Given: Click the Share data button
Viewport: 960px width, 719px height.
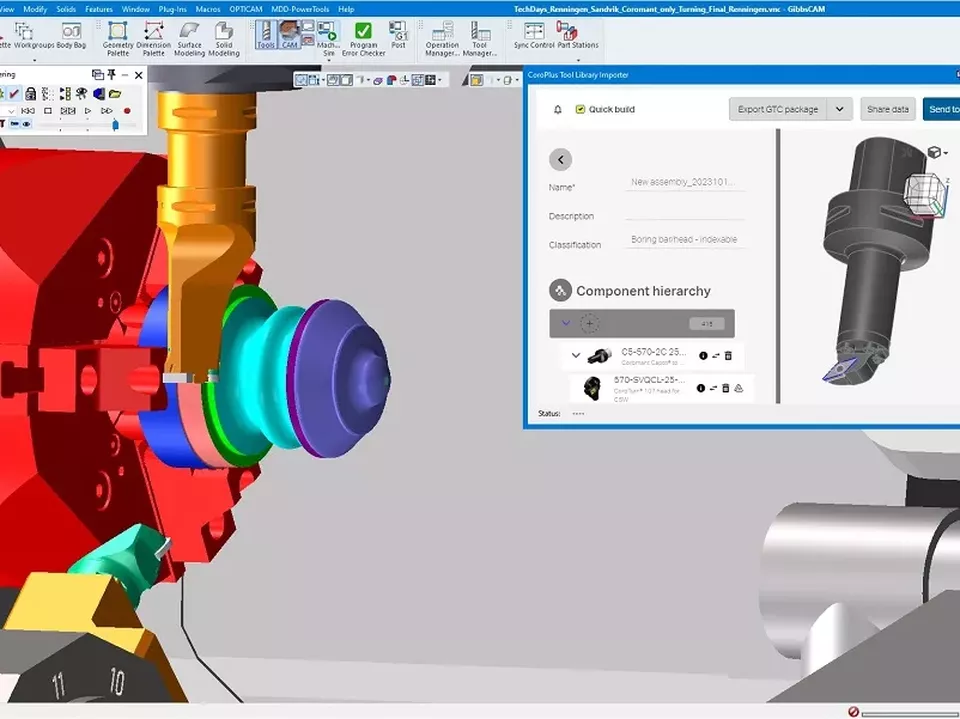Looking at the screenshot, I should coord(888,109).
